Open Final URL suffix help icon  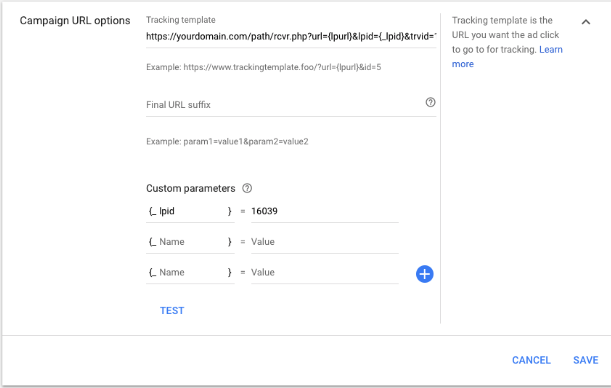[x=430, y=102]
